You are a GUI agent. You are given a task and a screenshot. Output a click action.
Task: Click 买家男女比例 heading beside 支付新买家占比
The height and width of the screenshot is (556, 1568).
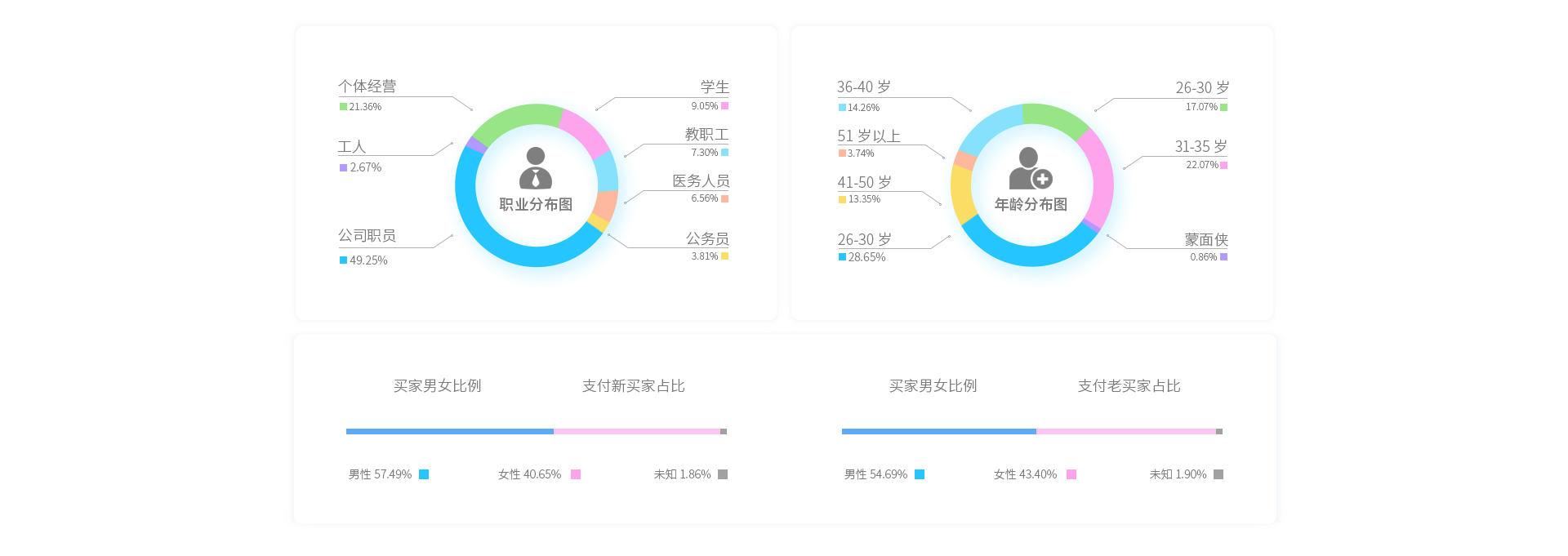438,386
